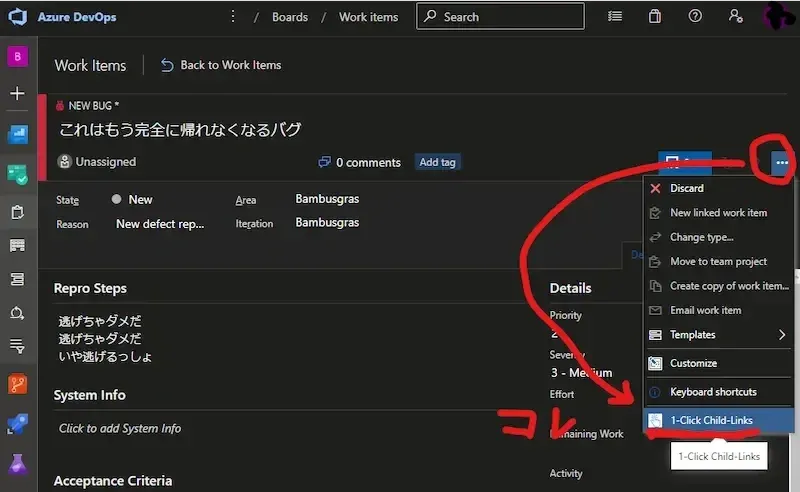Viewport: 800px width, 492px height.
Task: Click the Unassigned assignee field
Action: tap(97, 162)
